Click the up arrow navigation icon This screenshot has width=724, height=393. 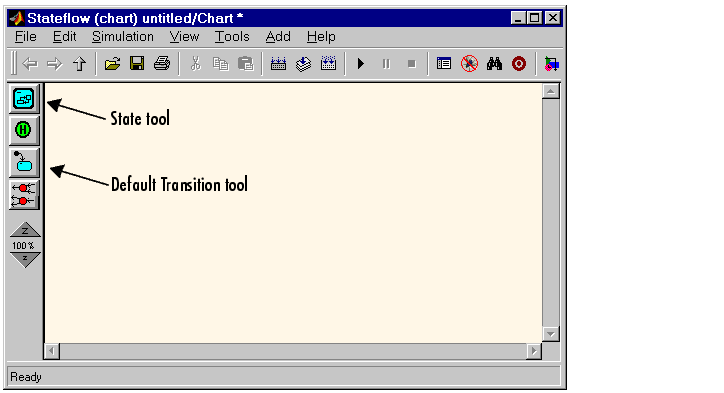pos(80,64)
